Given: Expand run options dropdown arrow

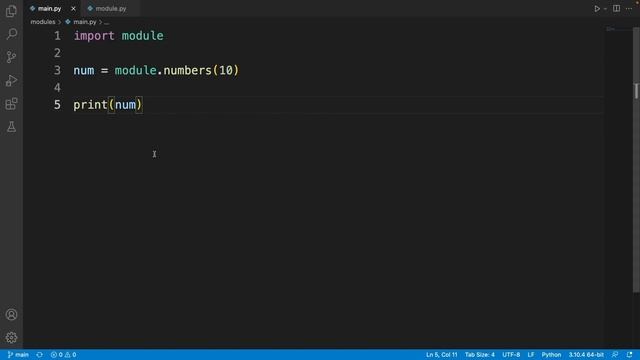Looking at the screenshot, I should coord(605,9).
